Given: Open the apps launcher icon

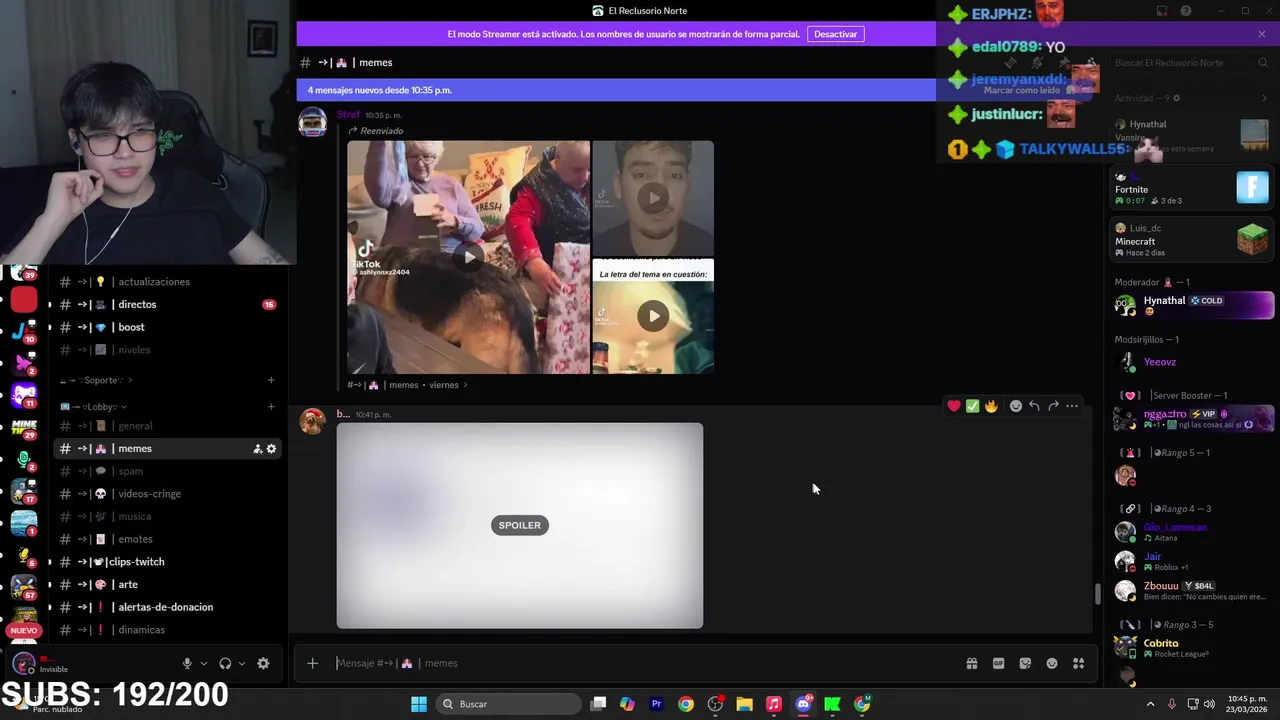Looking at the screenshot, I should point(1078,663).
